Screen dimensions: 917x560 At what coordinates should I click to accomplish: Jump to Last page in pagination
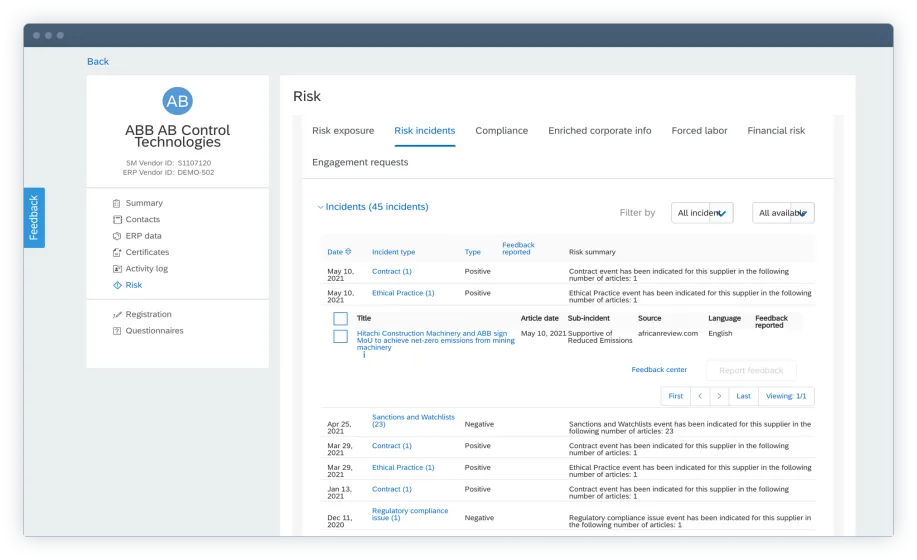[x=743, y=396]
